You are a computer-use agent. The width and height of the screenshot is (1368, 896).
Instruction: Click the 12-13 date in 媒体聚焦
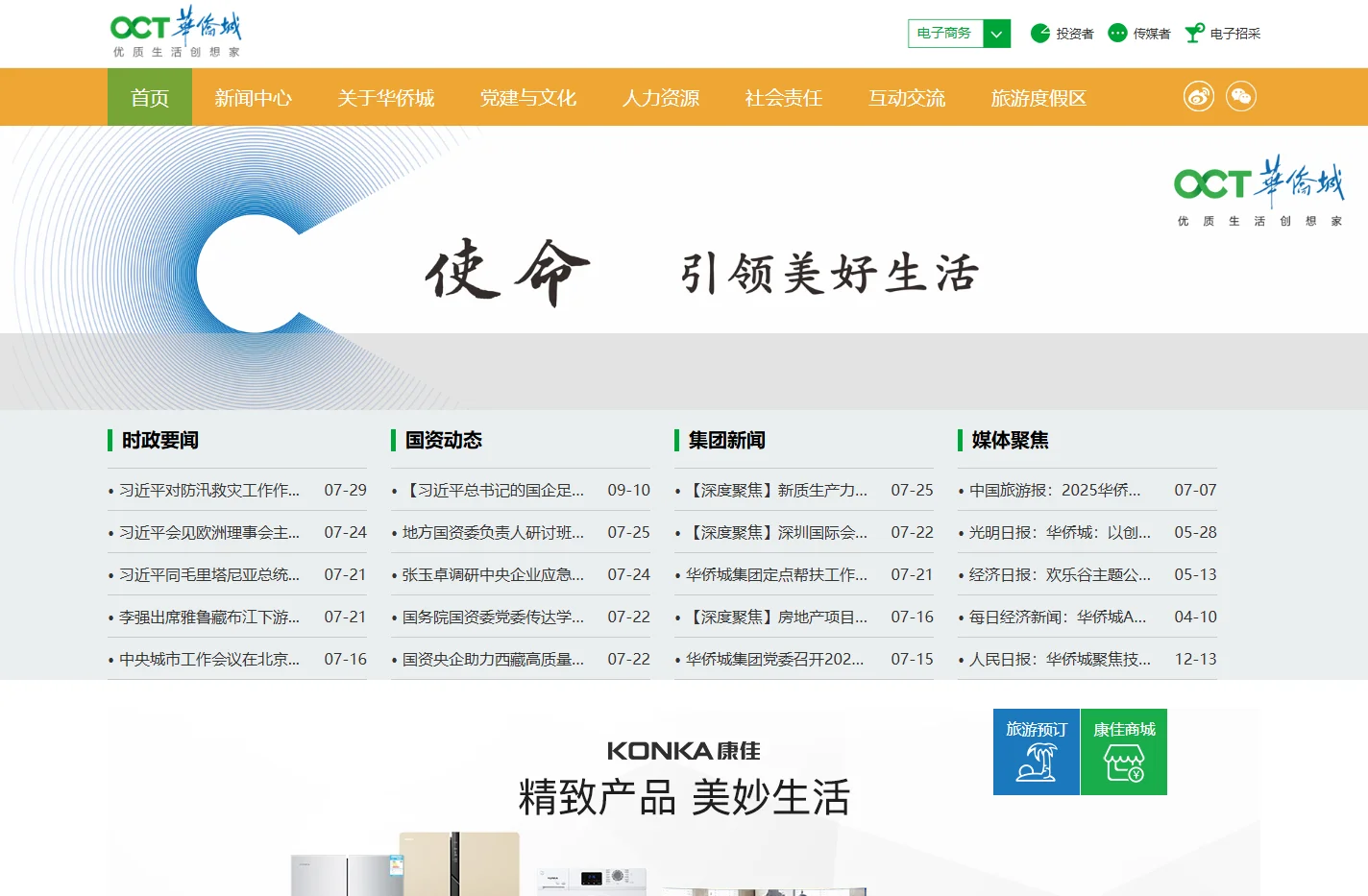click(1195, 659)
